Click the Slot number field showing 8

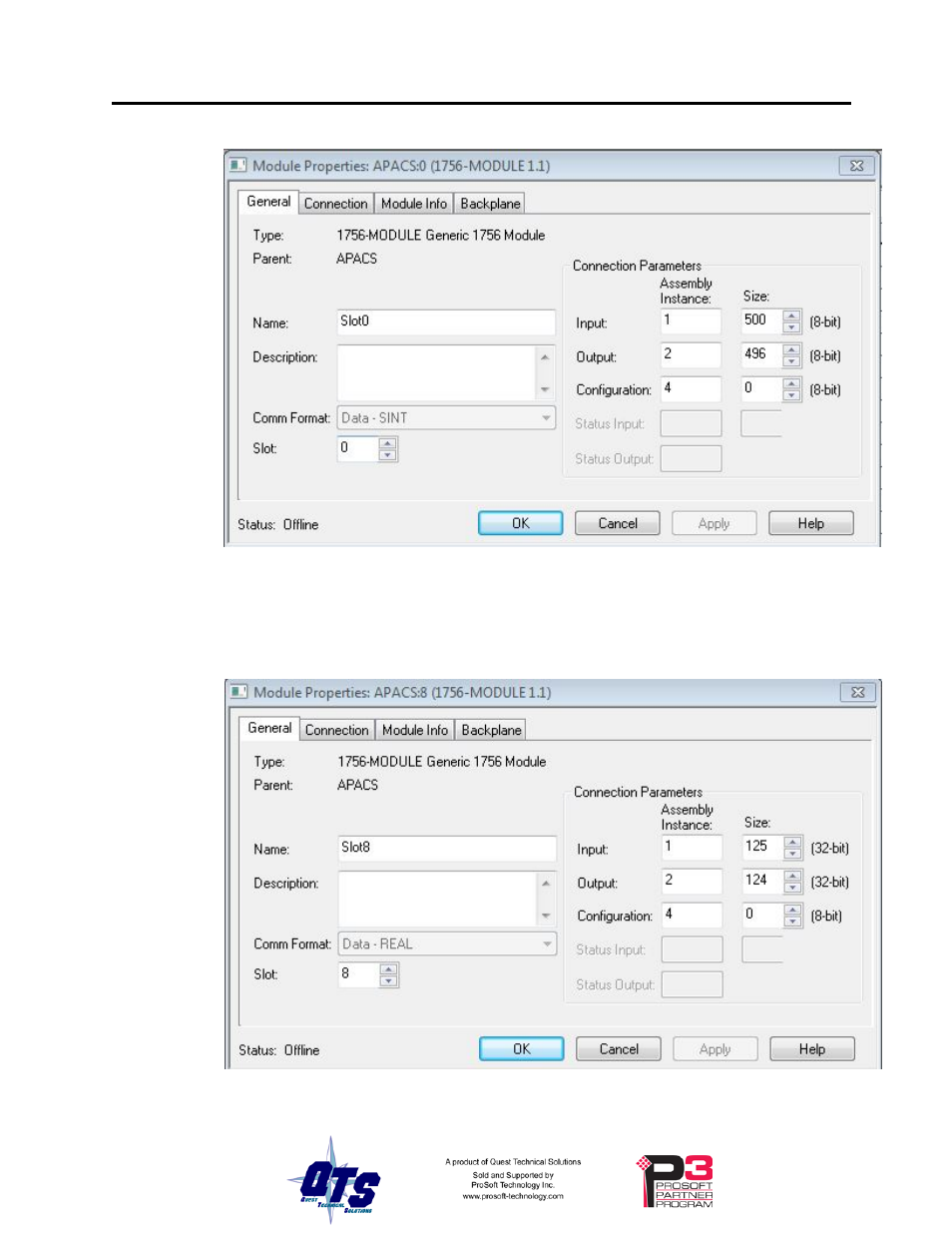pos(359,975)
